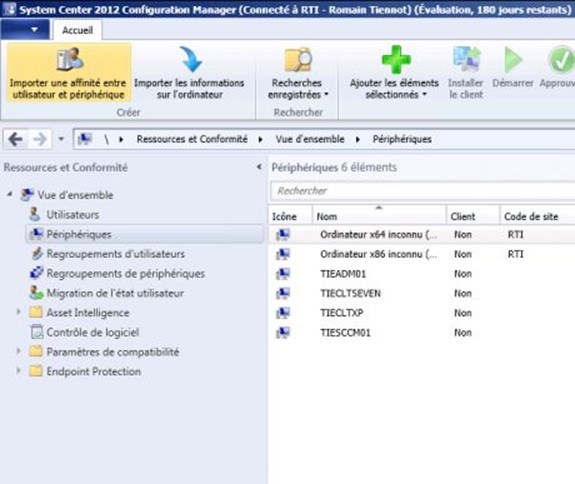Collapse the Ressources et Conformité navigation pane
The height and width of the screenshot is (484, 575).
coord(259,167)
